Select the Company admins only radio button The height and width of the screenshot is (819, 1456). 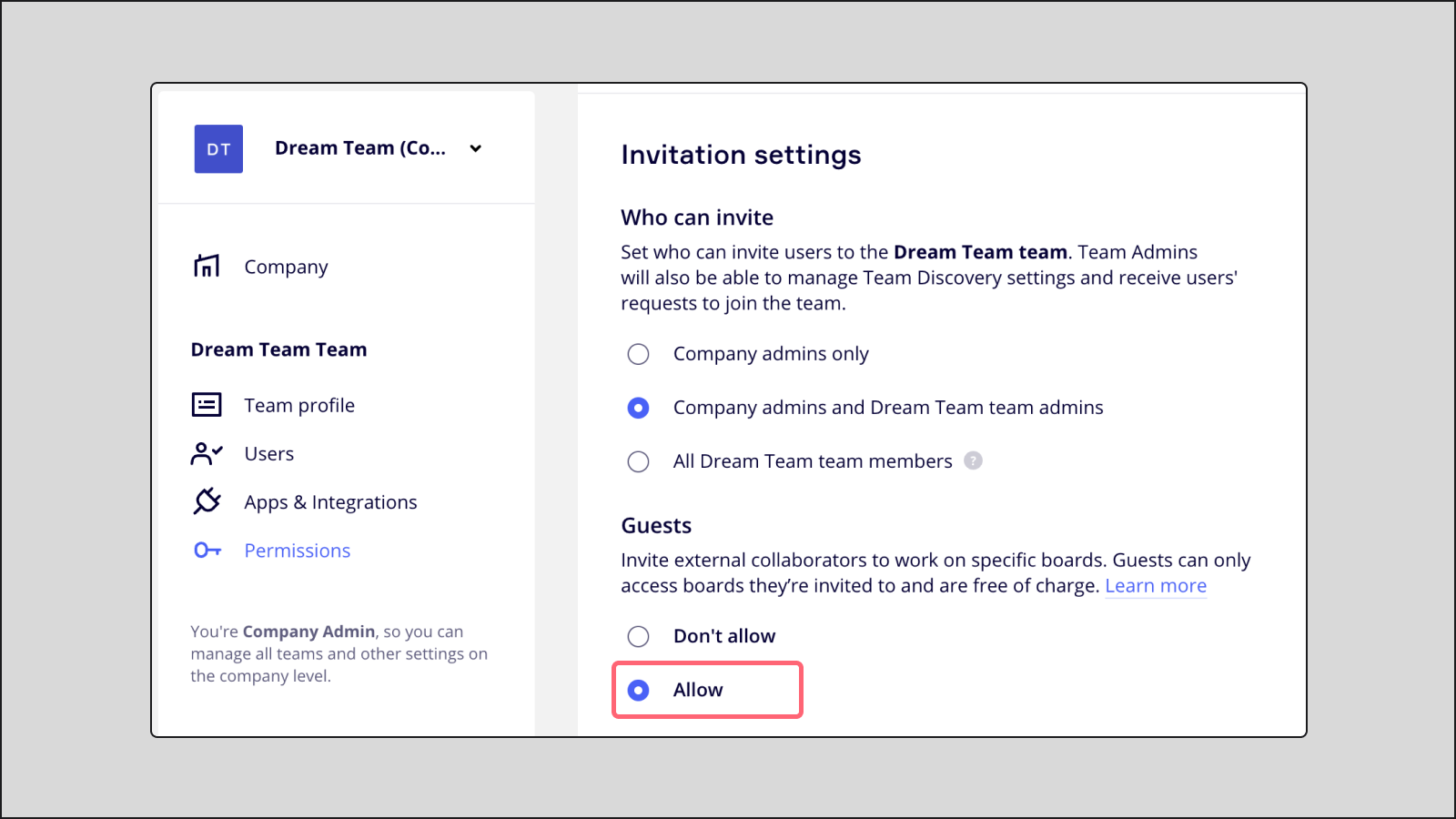[639, 354]
